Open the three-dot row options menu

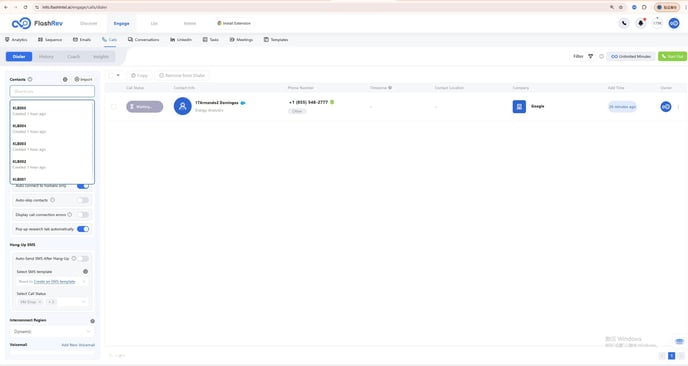[678, 107]
